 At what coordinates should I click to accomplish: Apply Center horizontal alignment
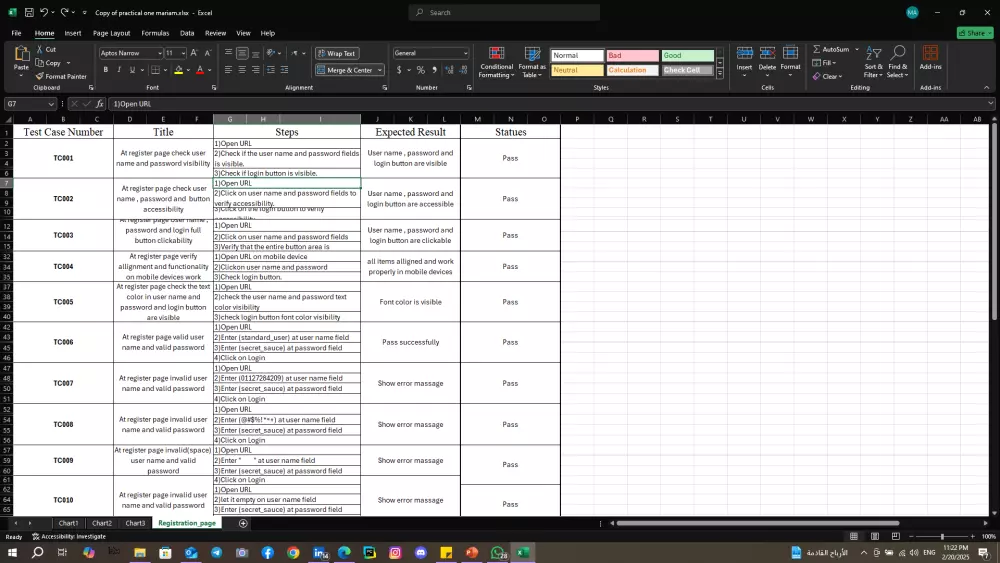click(x=242, y=70)
